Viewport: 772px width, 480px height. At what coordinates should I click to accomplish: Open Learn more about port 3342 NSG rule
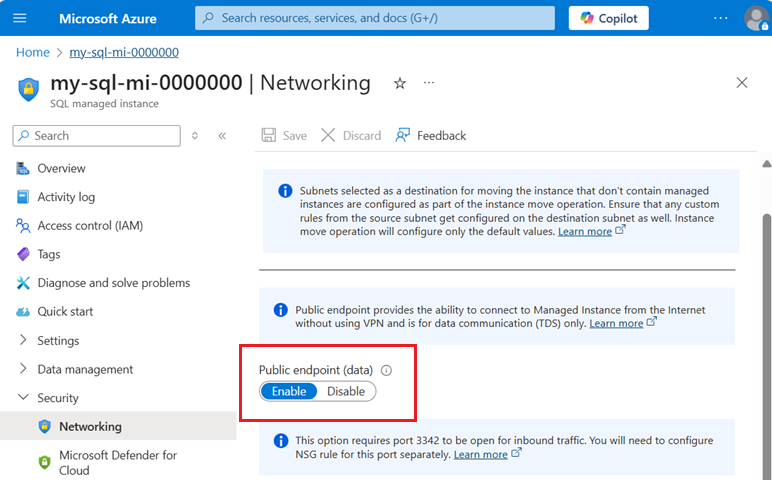coord(481,454)
